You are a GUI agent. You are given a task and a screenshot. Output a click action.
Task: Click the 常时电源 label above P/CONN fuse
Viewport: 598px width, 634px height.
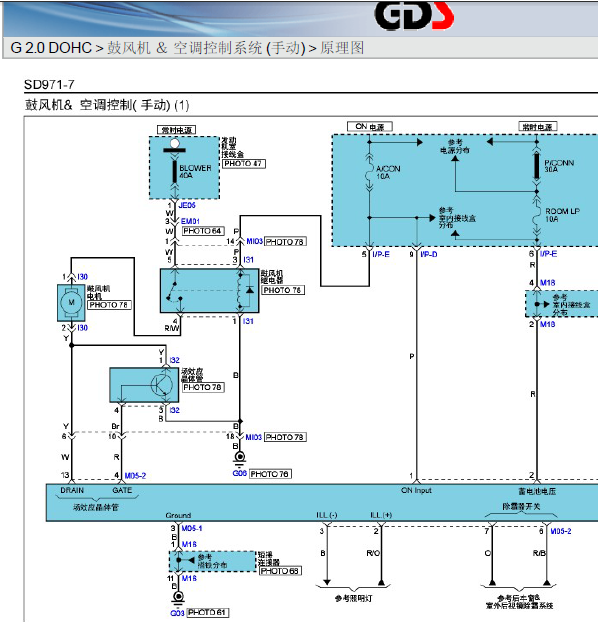click(537, 127)
